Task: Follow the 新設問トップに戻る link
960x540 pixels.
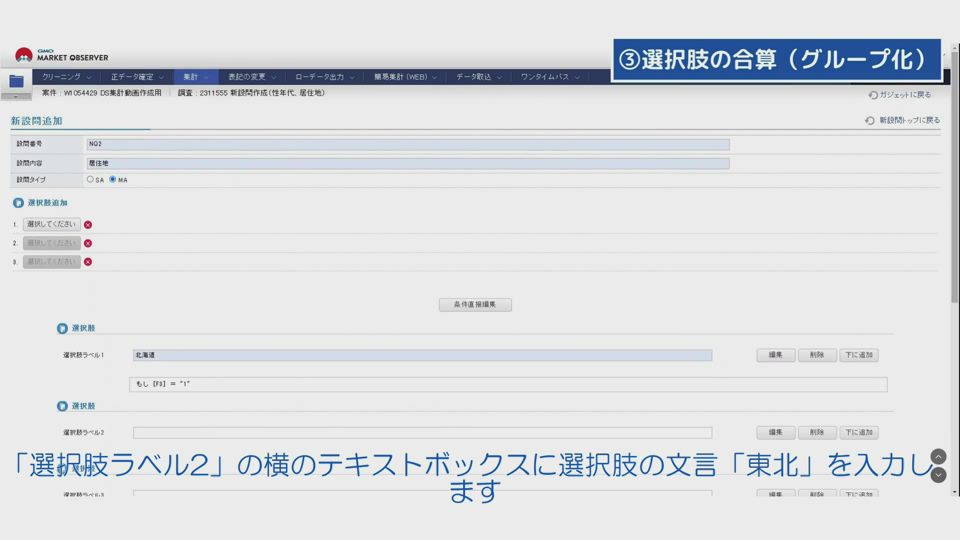Action: point(903,121)
